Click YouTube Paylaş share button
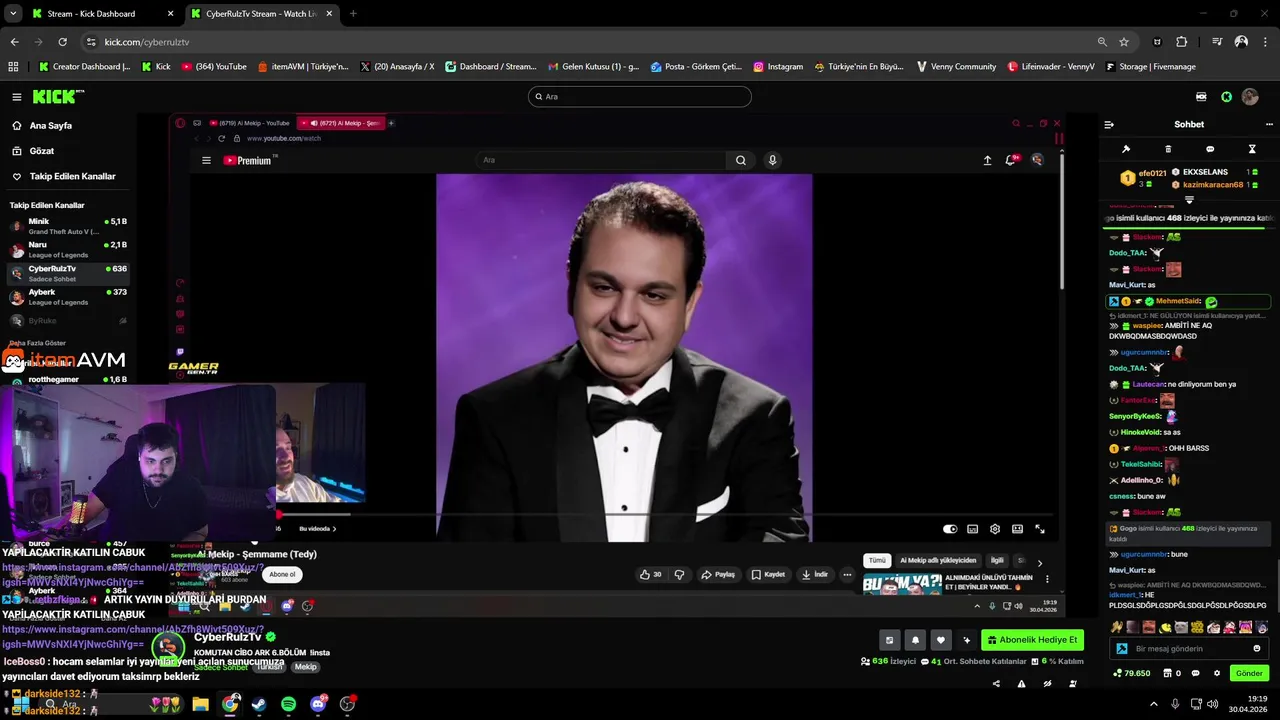The height and width of the screenshot is (720, 1280). tap(718, 575)
